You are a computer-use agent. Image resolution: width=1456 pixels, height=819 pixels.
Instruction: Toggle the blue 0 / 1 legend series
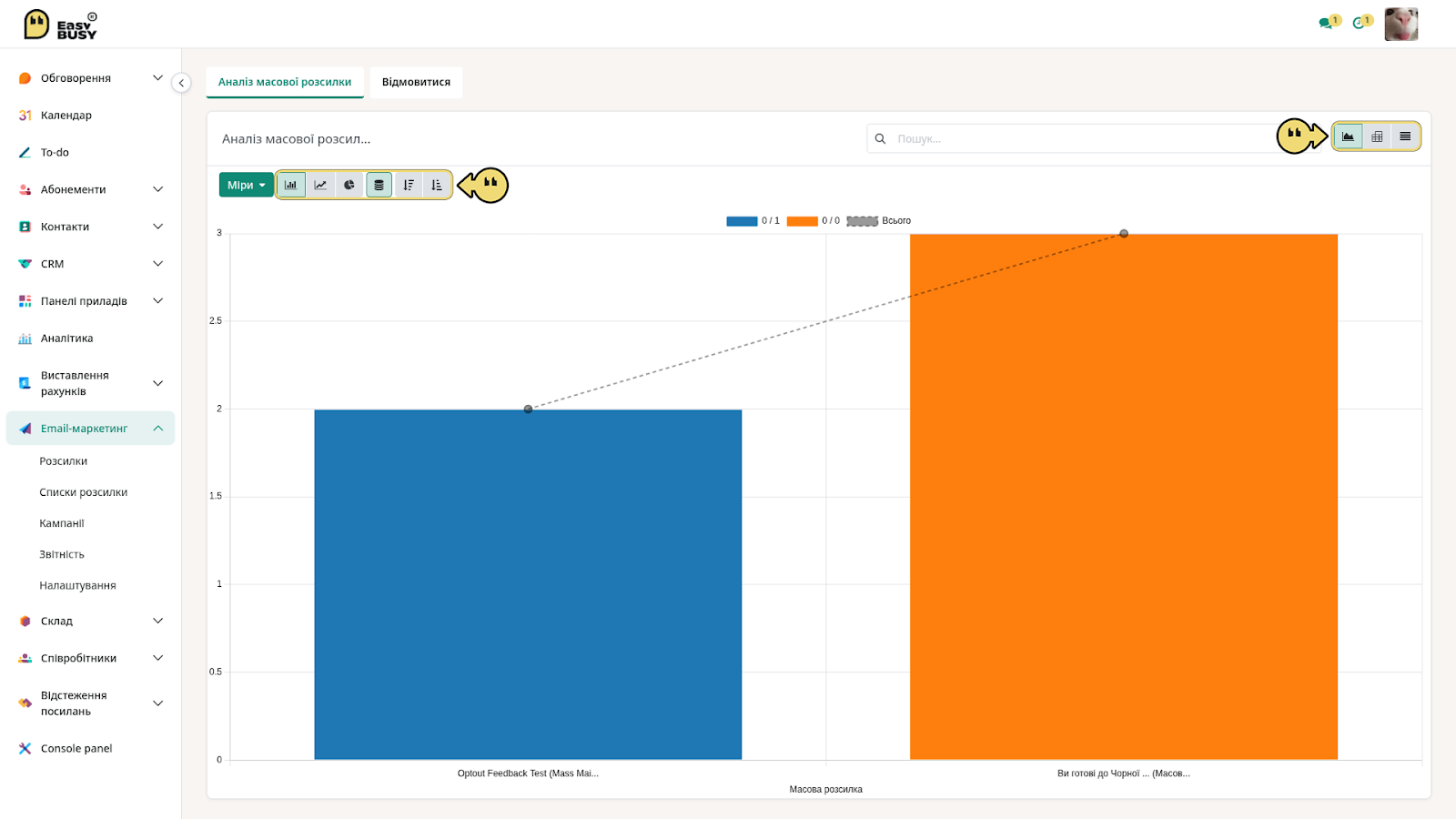(x=753, y=221)
